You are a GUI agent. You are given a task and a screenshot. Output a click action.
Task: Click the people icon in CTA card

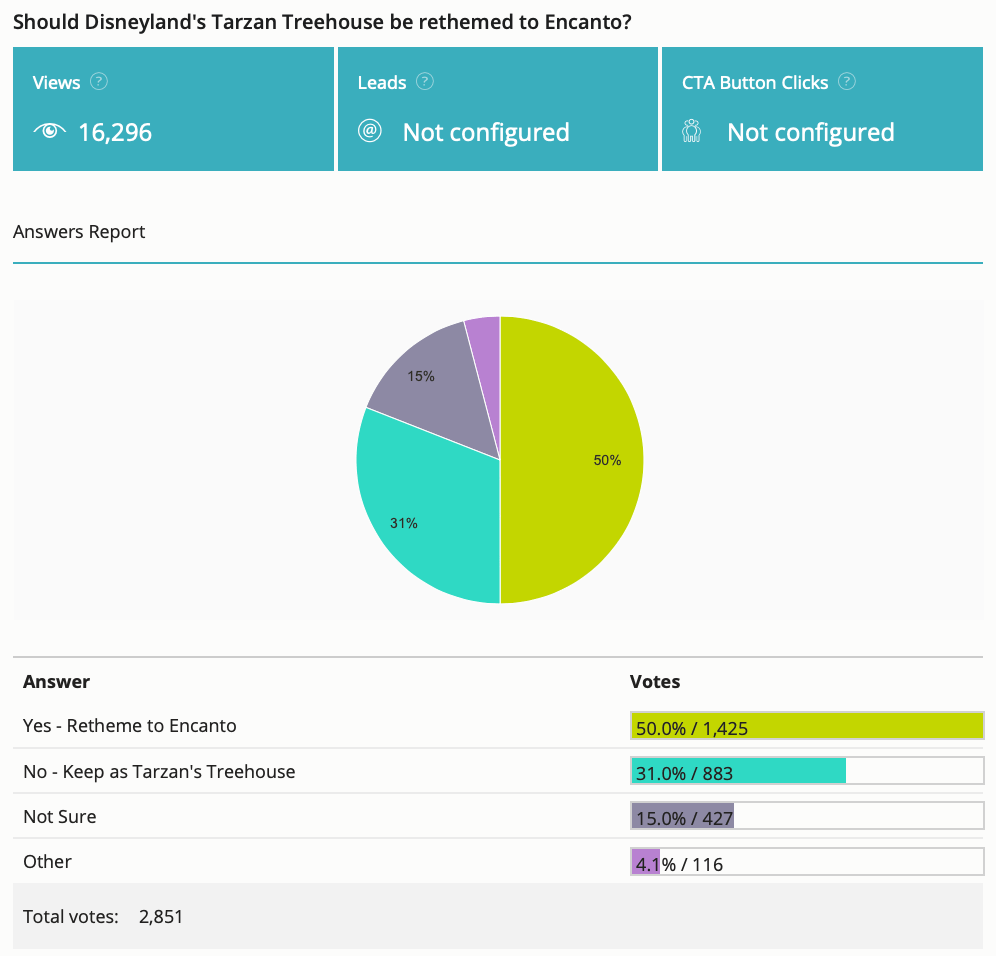pyautogui.click(x=691, y=131)
